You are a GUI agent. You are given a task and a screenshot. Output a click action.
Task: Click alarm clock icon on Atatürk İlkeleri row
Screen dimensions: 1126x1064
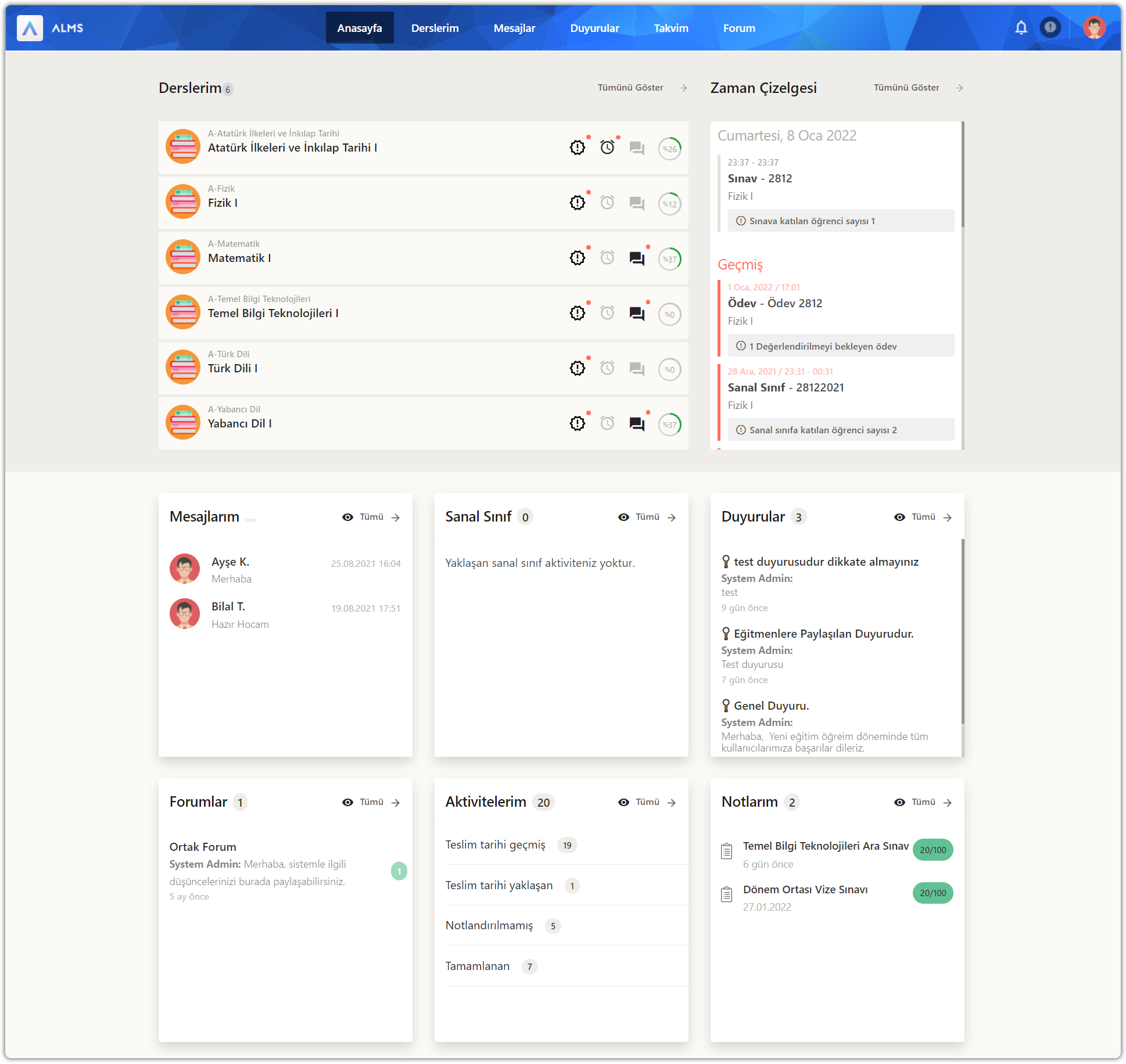click(607, 148)
